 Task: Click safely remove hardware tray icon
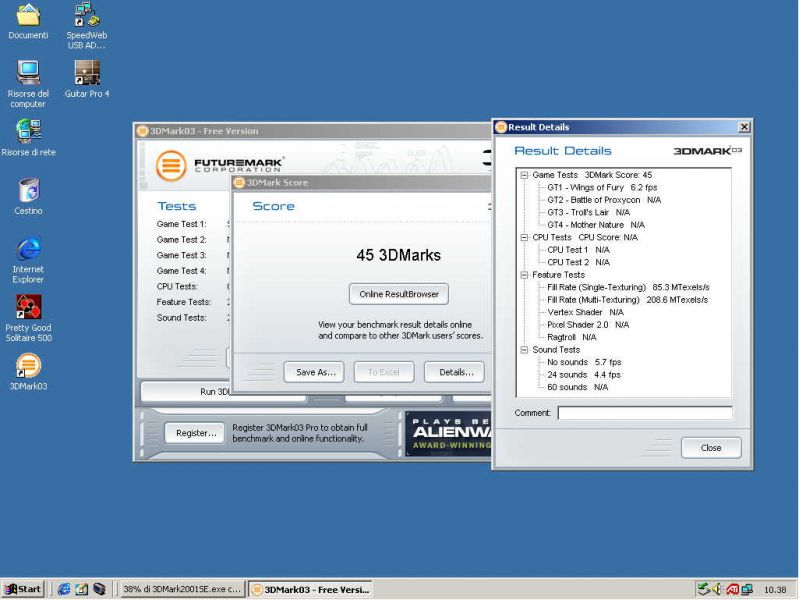pos(704,589)
